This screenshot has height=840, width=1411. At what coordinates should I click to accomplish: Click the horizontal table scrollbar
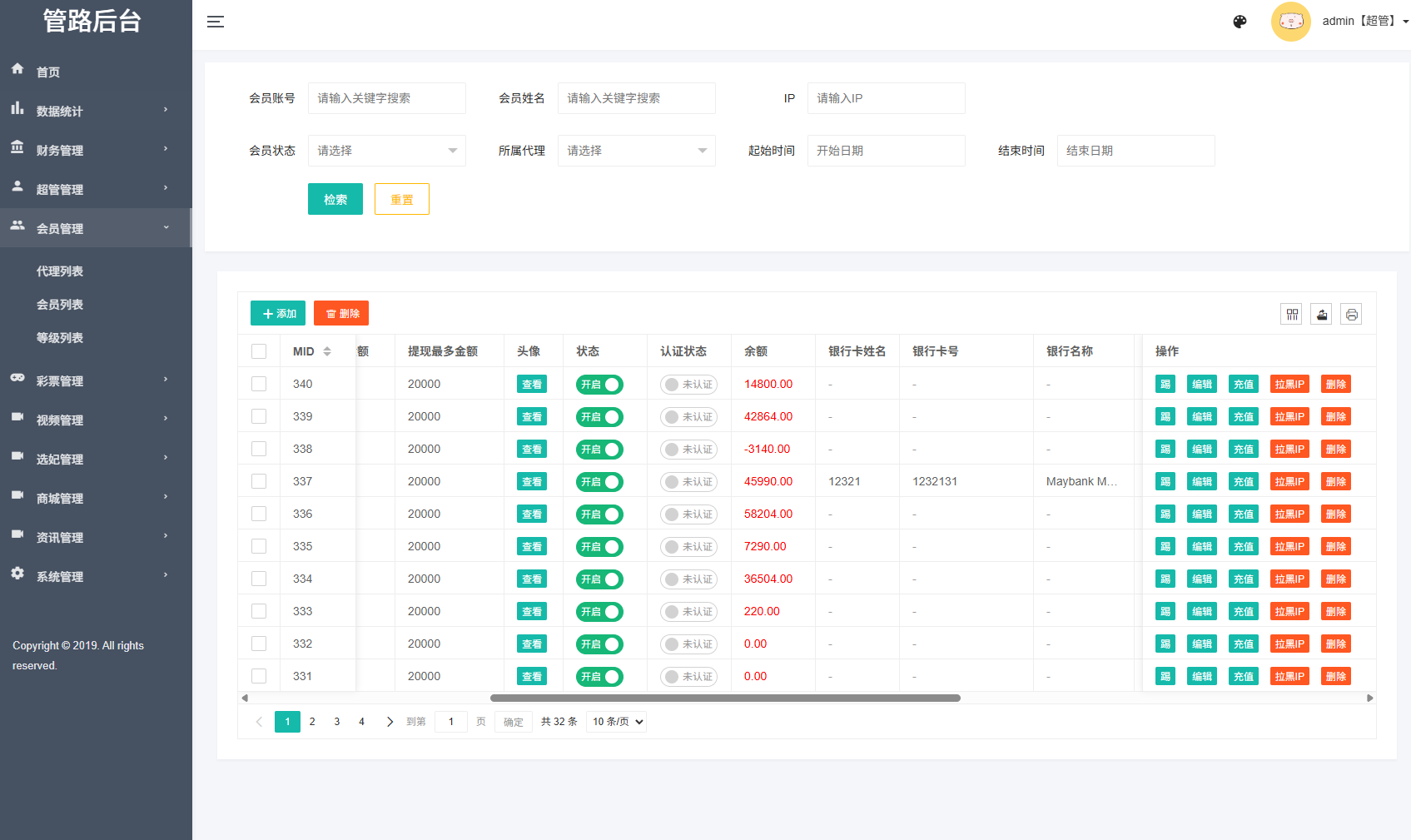[x=724, y=698]
